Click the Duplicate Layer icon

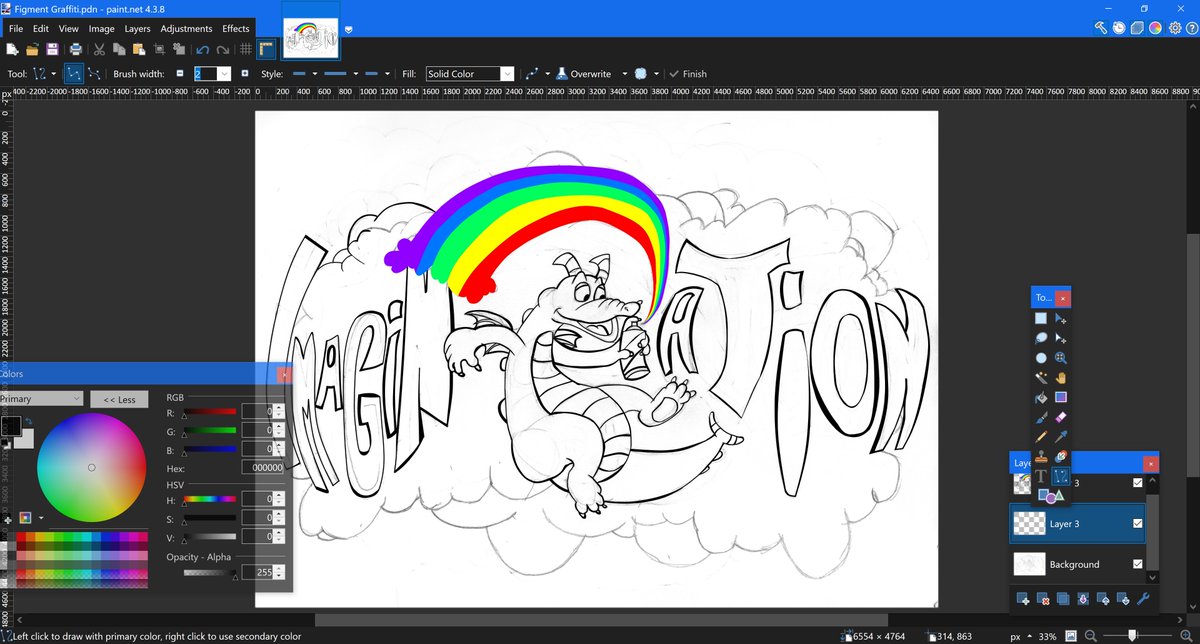pyautogui.click(x=1063, y=599)
